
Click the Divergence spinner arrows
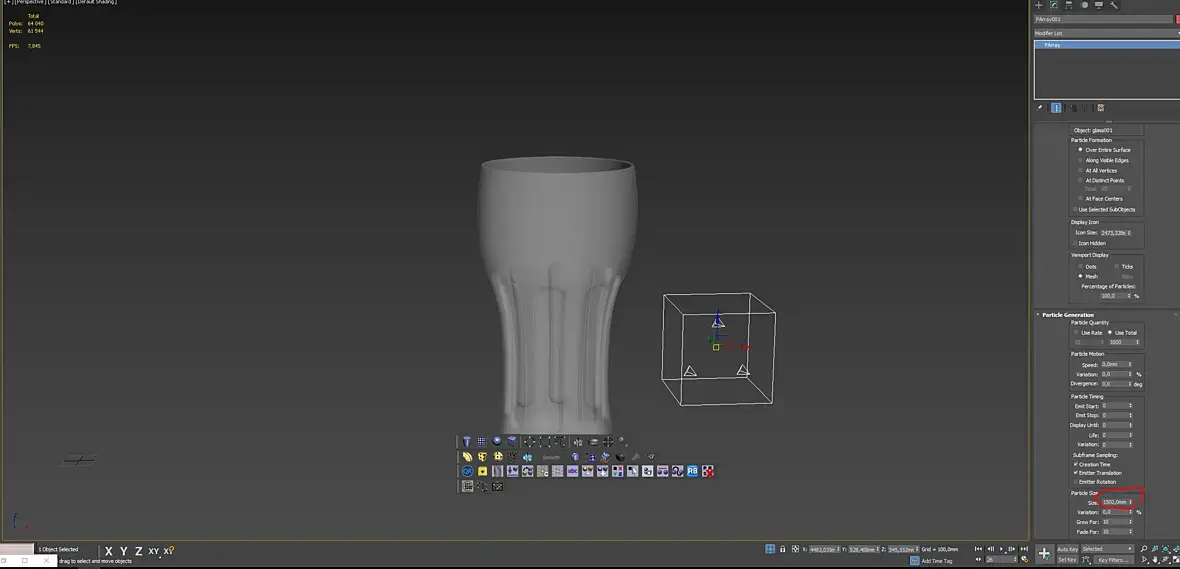[1130, 384]
